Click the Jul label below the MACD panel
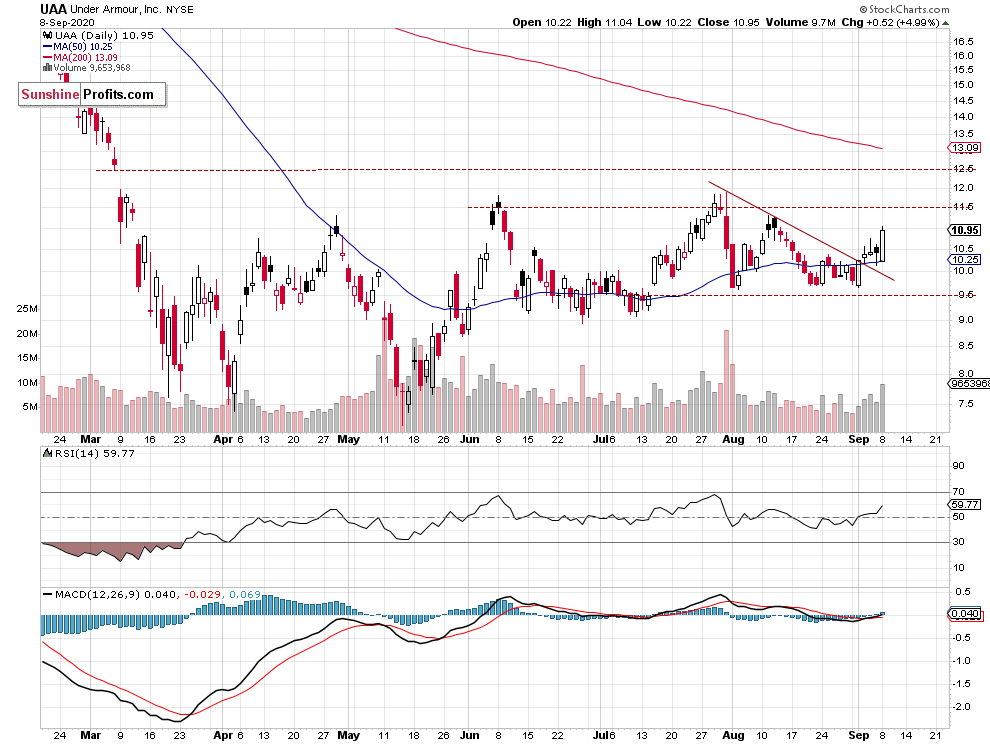 click(602, 735)
